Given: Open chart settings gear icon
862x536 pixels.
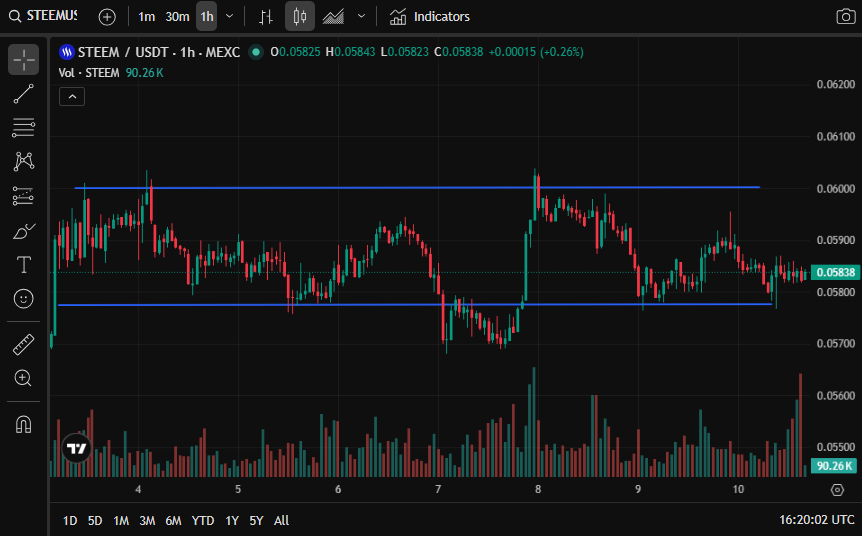Looking at the screenshot, I should (837, 490).
